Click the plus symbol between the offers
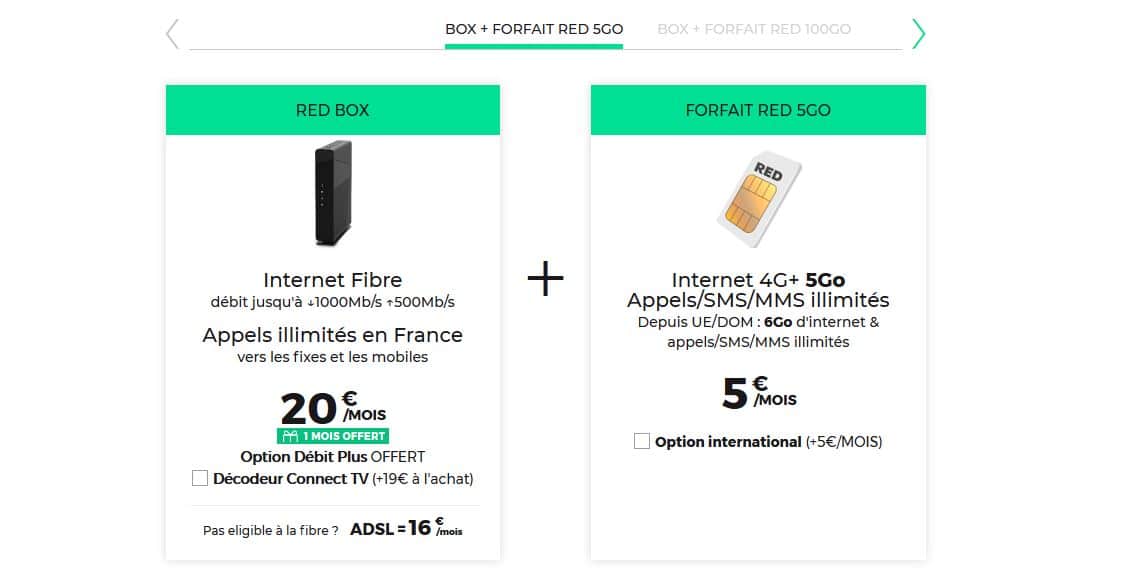This screenshot has height=587, width=1127. 544,280
